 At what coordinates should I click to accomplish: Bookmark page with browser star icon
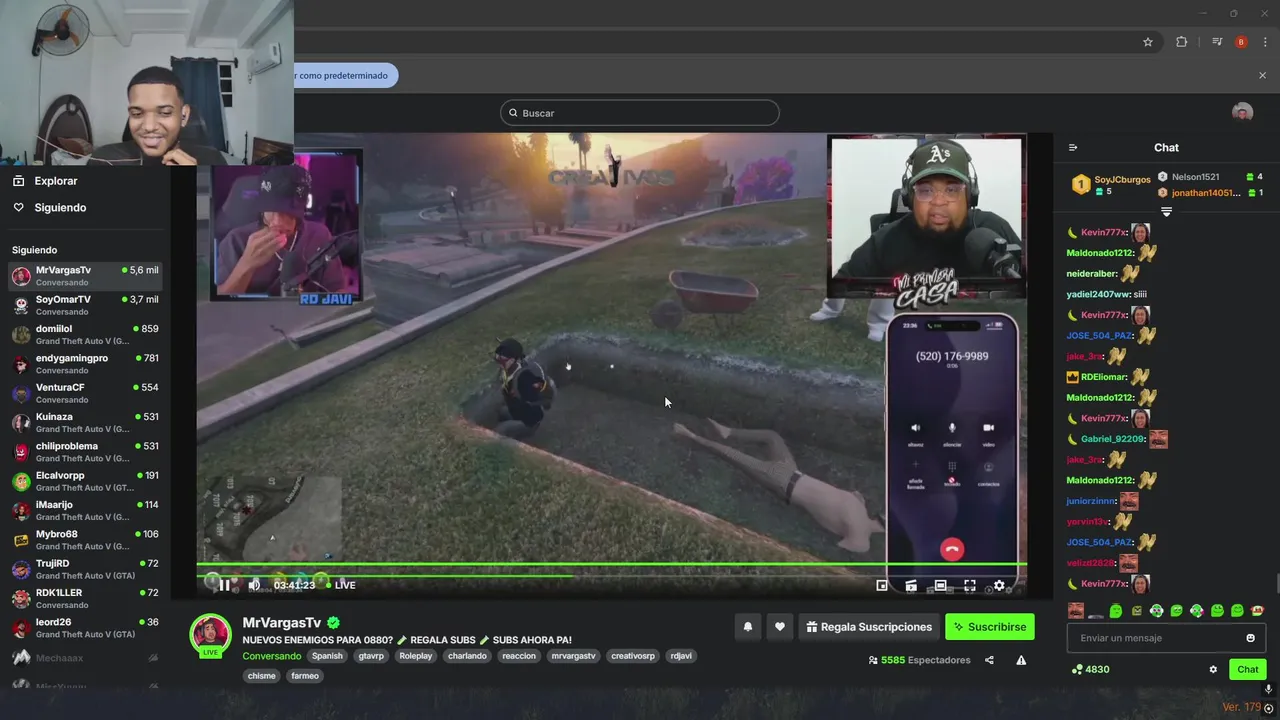tap(1148, 42)
